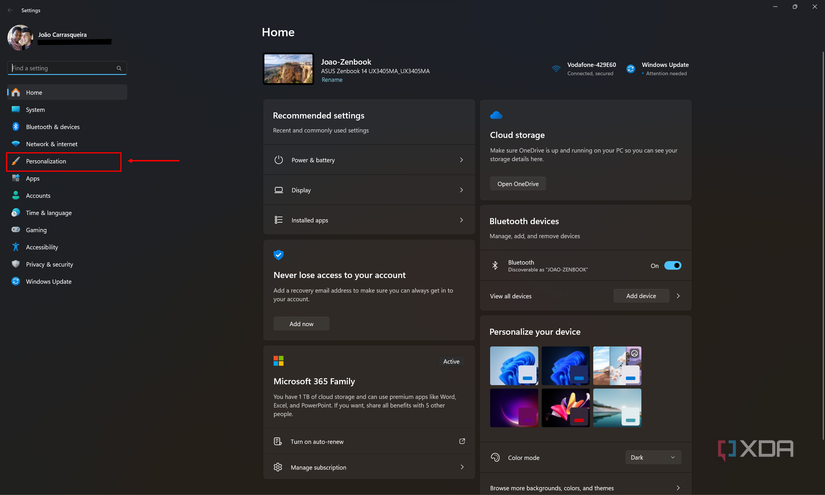This screenshot has width=825, height=495.
Task: Click the Find a setting search field
Action: (x=67, y=68)
